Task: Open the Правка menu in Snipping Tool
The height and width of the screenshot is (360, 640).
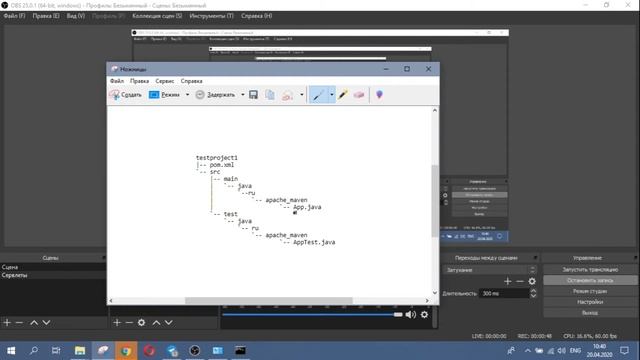Action: [x=139, y=81]
